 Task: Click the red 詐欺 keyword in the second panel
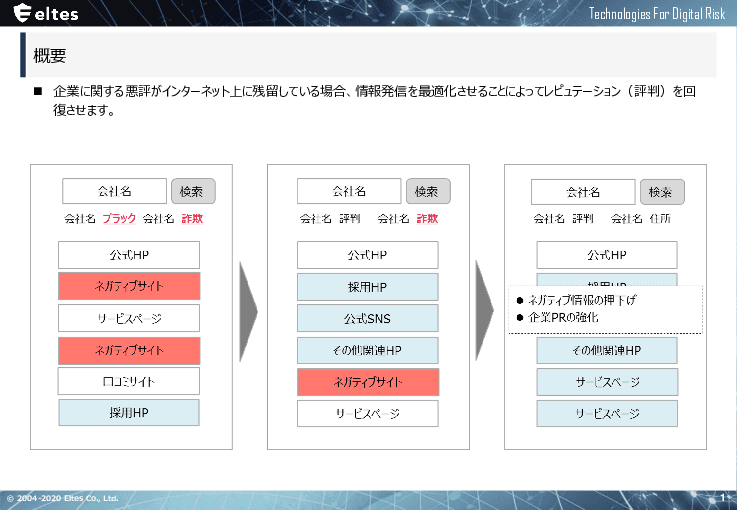(427, 219)
